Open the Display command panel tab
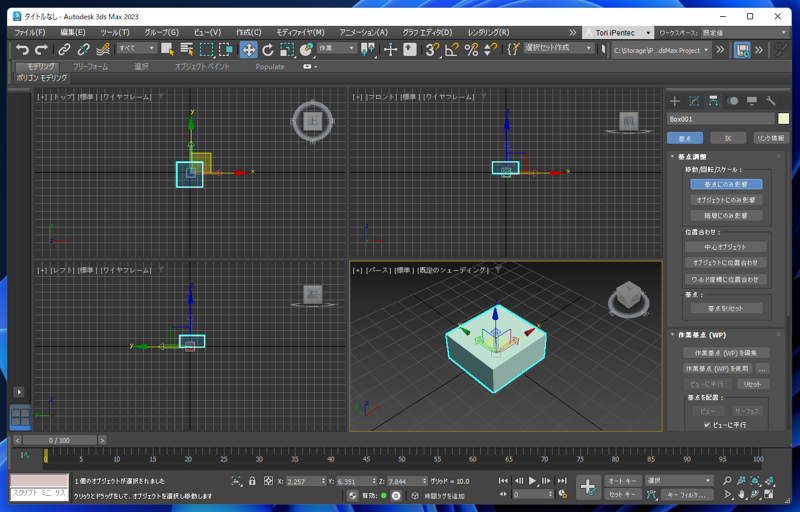 pos(752,101)
